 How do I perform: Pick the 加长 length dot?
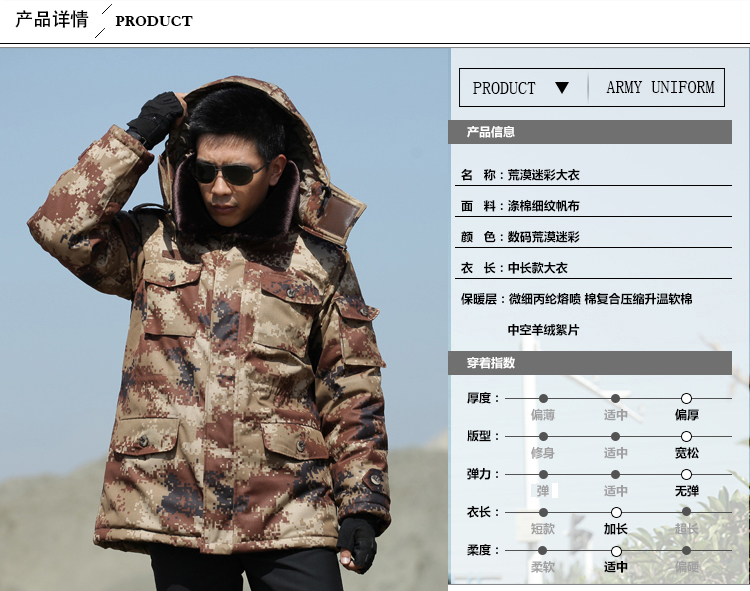point(616,513)
